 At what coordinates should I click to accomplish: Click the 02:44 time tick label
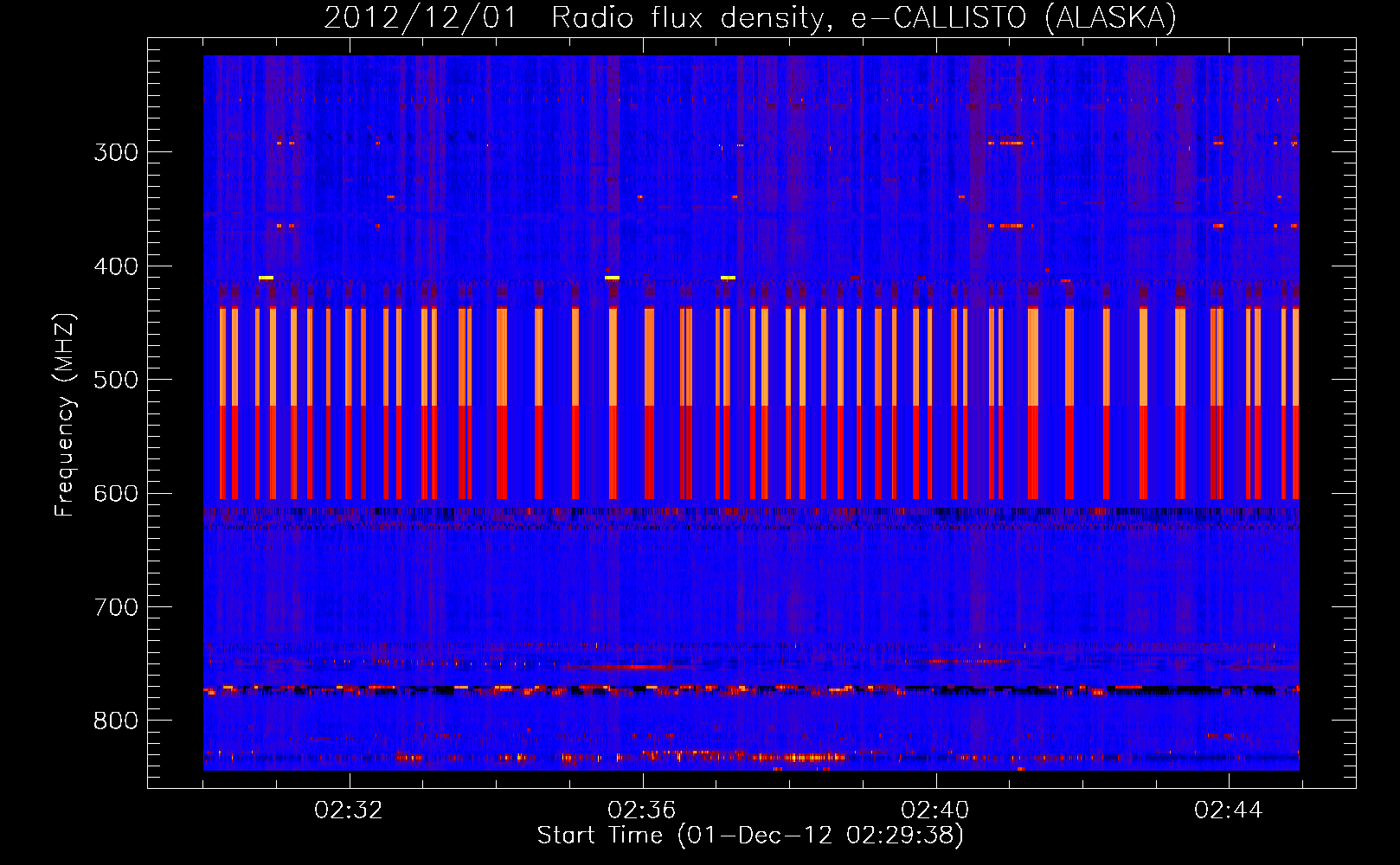coord(1229,811)
